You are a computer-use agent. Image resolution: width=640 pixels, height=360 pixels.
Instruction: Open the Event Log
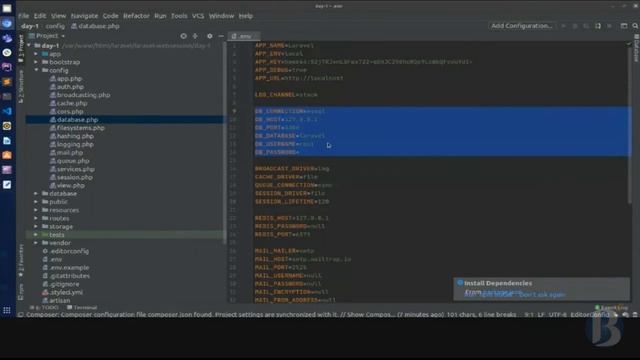coord(612,307)
